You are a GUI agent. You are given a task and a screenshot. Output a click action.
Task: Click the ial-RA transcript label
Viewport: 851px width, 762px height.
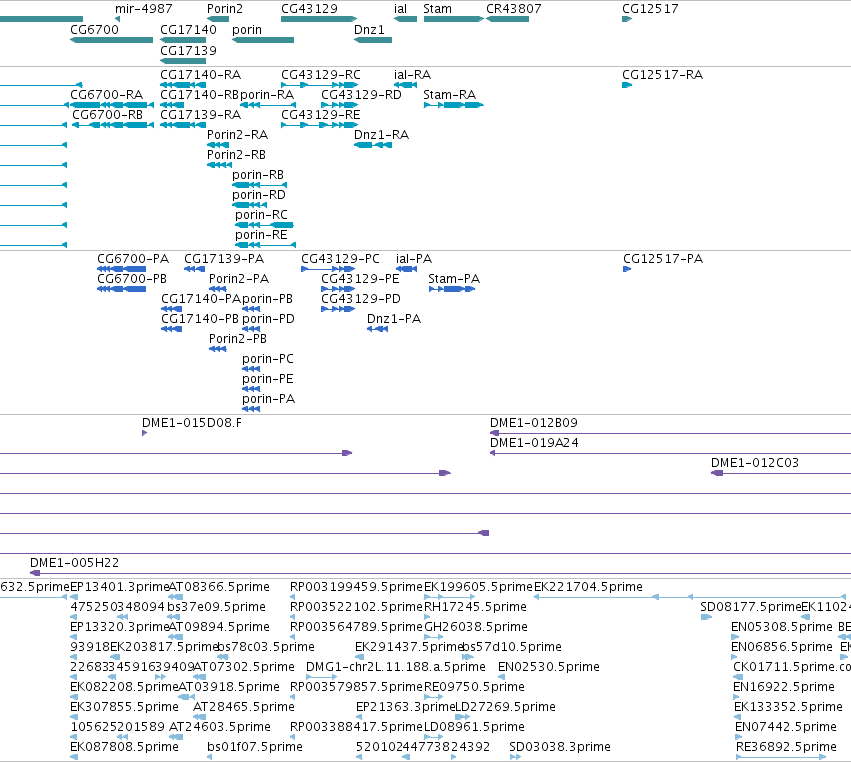click(412, 74)
